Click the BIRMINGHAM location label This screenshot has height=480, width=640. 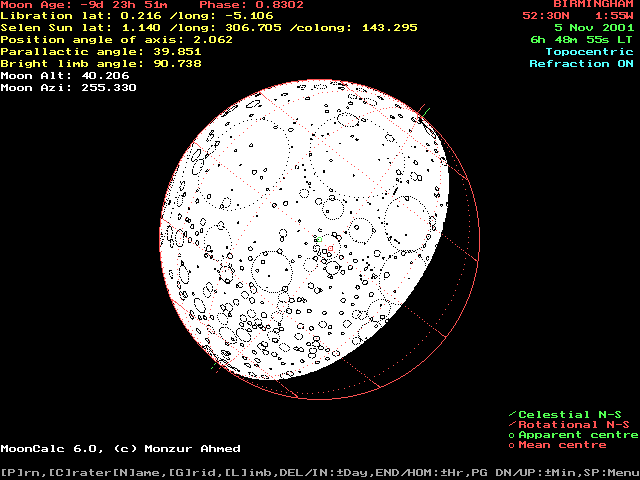click(x=593, y=4)
